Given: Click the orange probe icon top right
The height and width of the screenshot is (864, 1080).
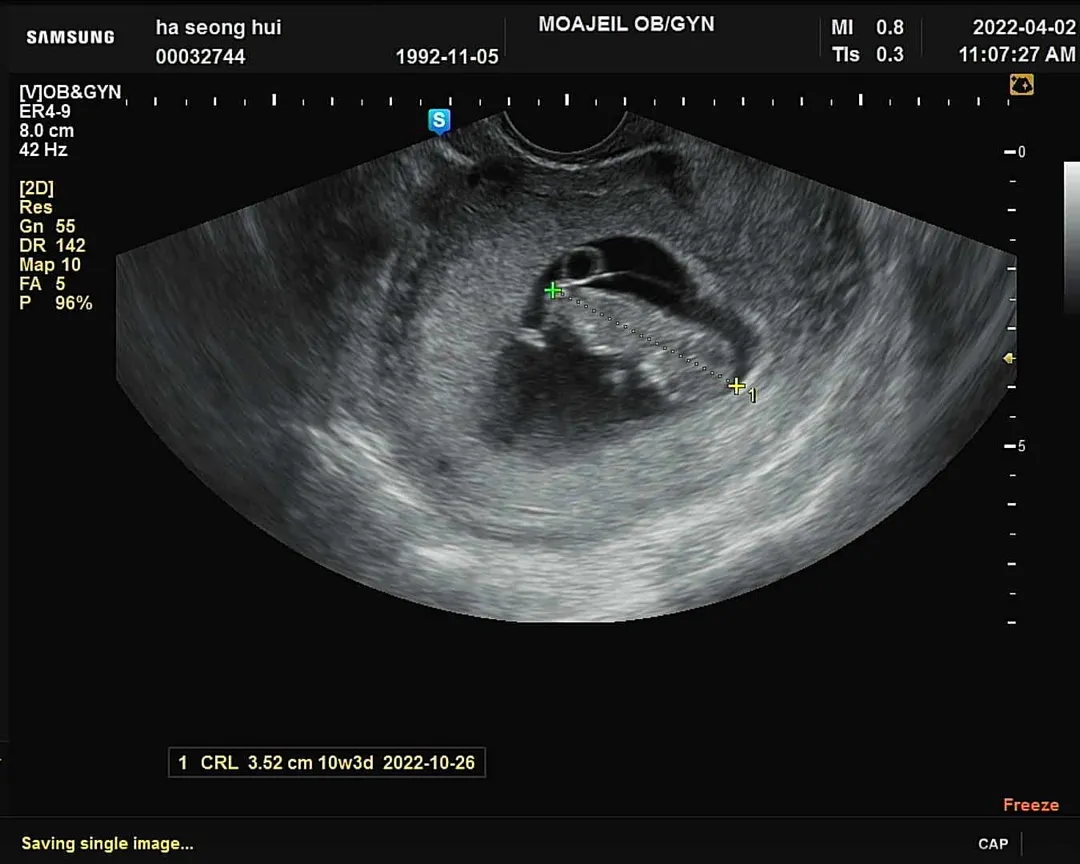Looking at the screenshot, I should click(x=1021, y=85).
